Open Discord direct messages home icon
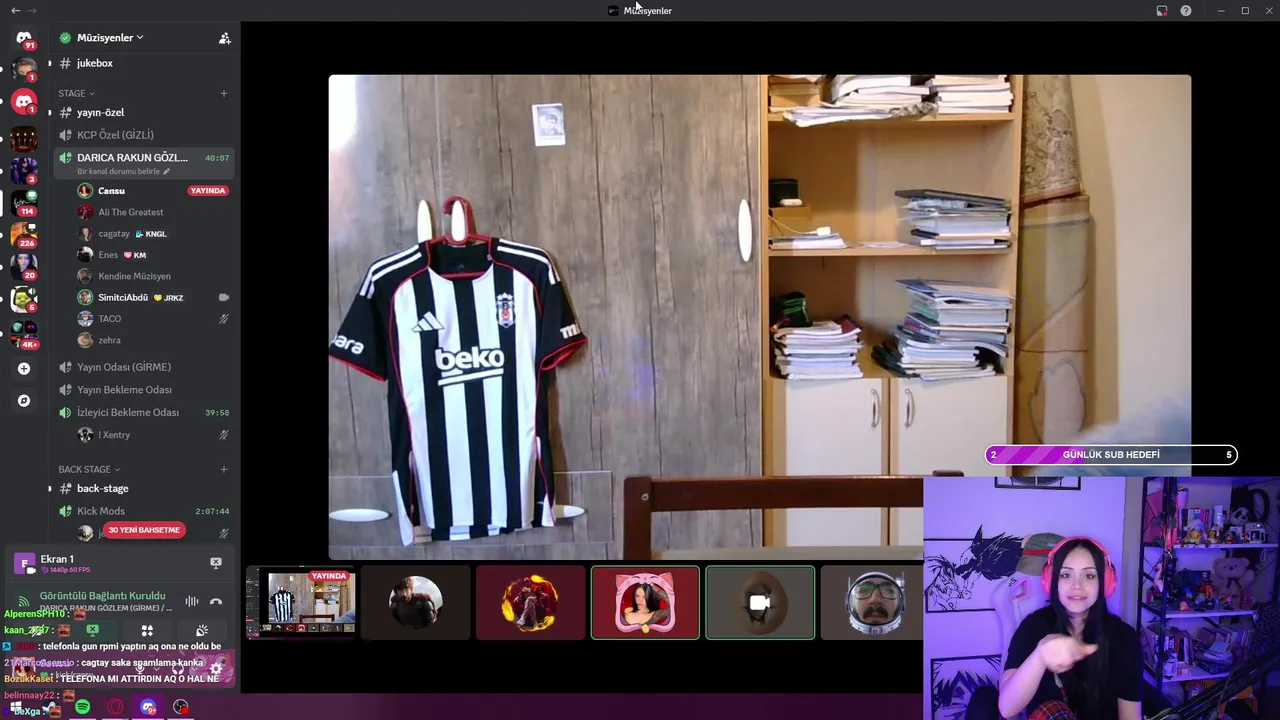This screenshot has width=1280, height=720. point(24,38)
